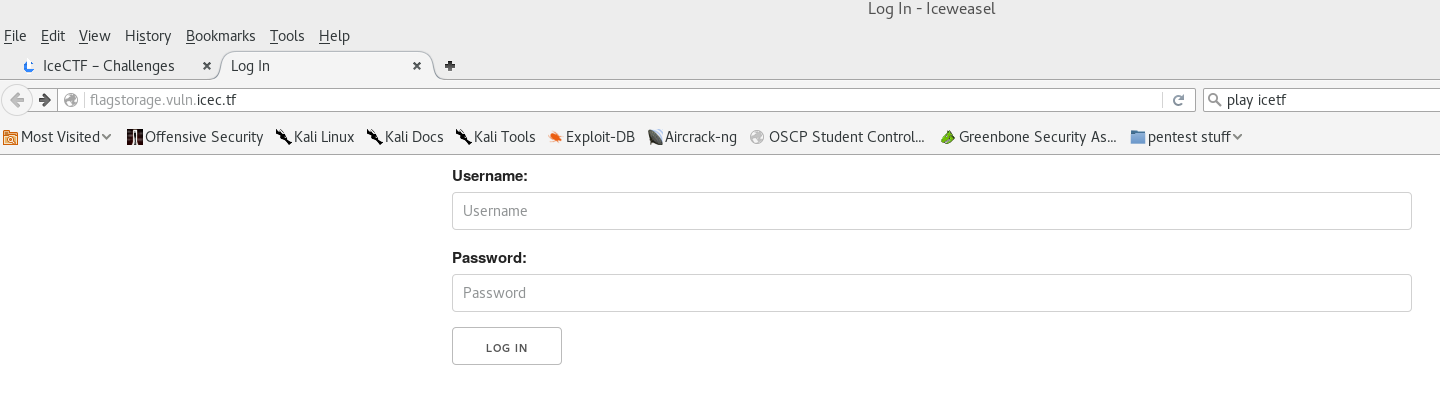Screen dimensions: 1440x395
Task: Open the Aircrack-ng bookmark
Action: pos(692,137)
